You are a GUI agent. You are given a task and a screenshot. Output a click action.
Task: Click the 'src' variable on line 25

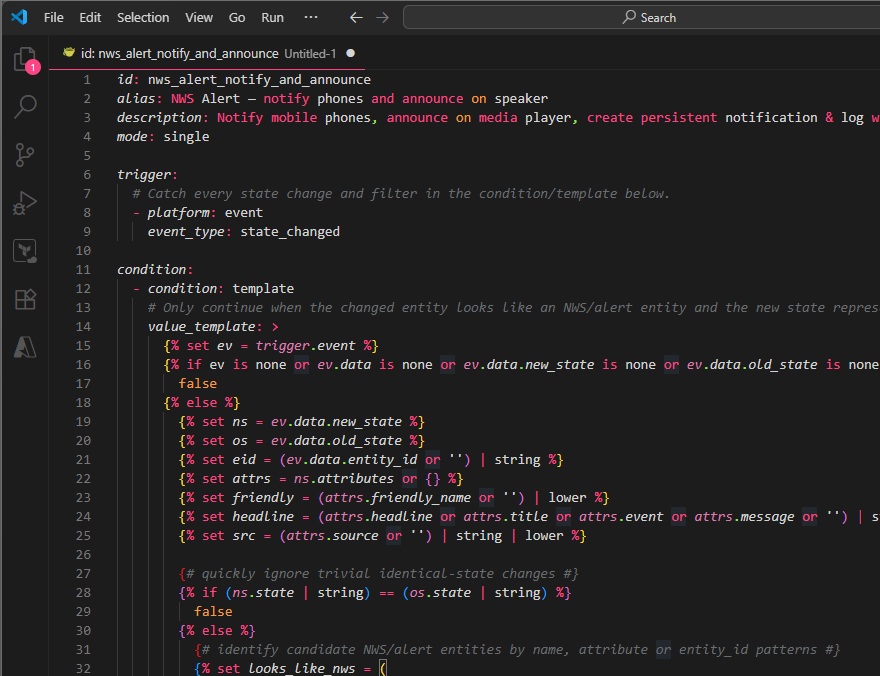pos(244,536)
